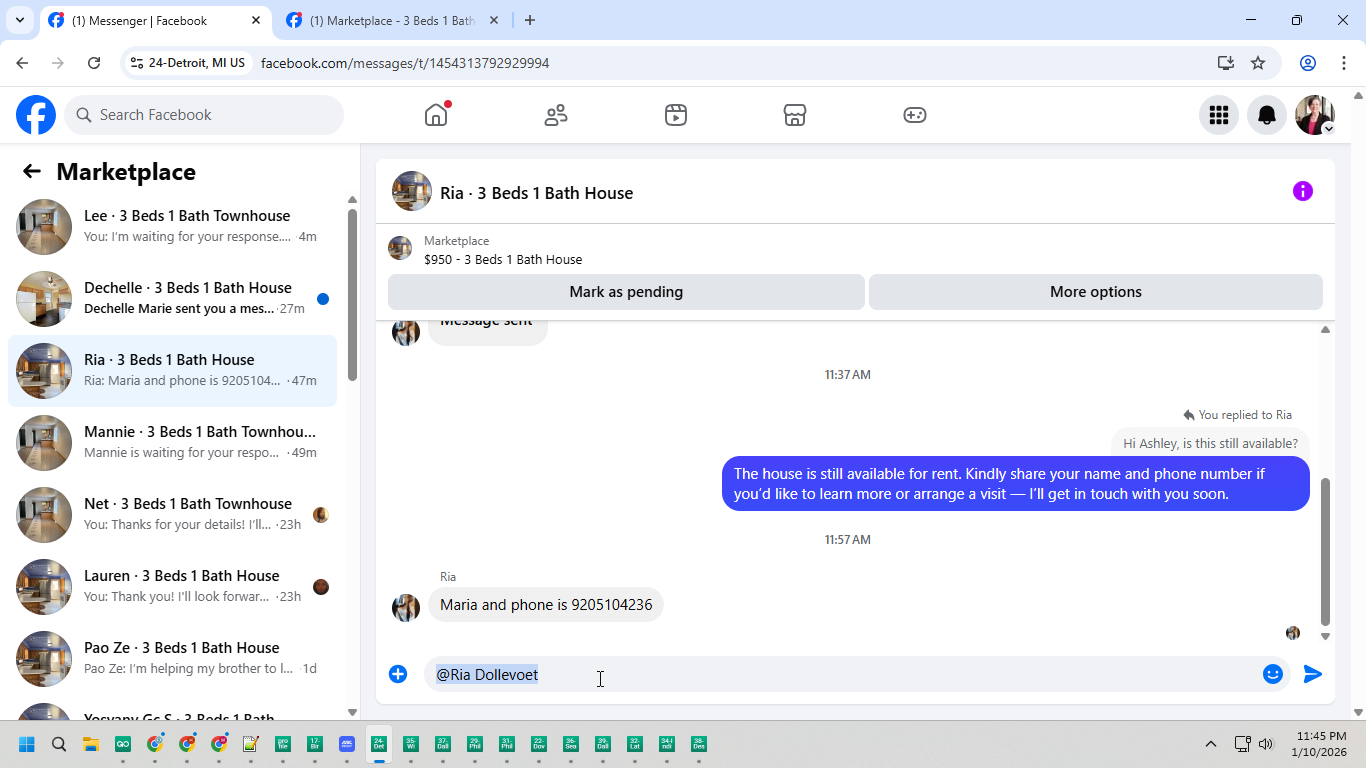Open More options for listing
This screenshot has width=1366, height=768.
pos(1096,292)
